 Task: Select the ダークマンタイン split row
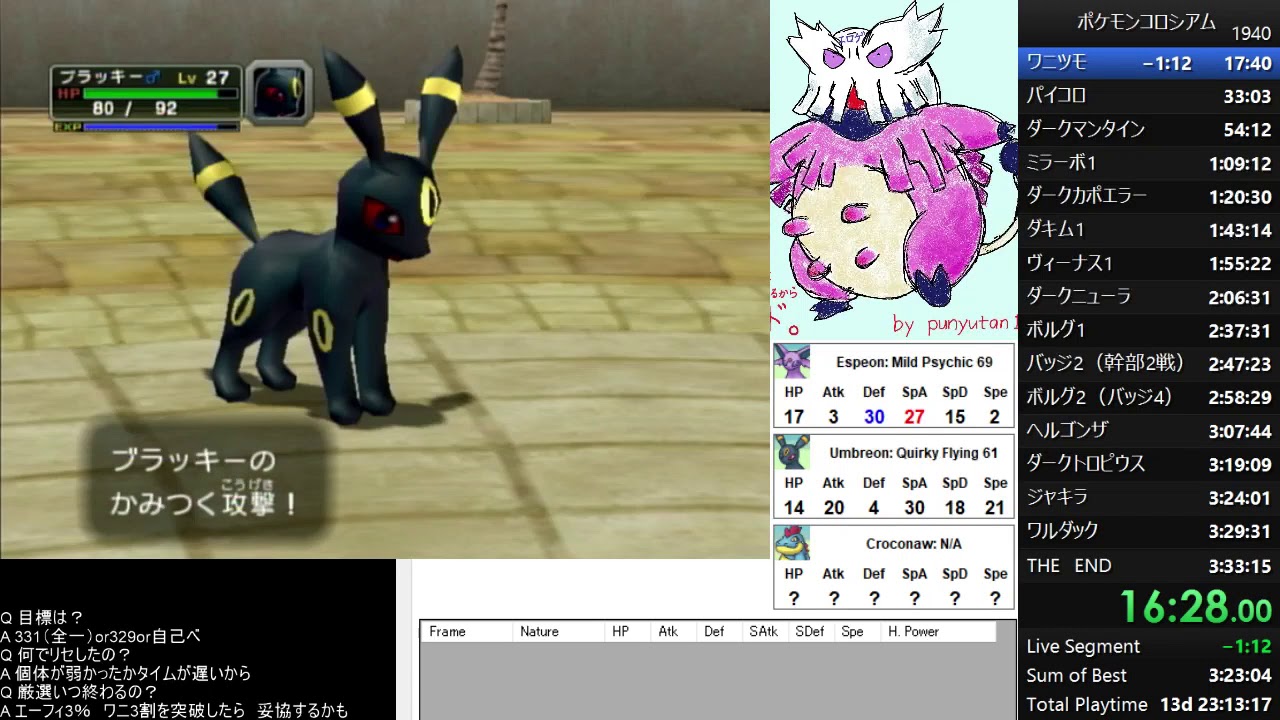(1149, 130)
